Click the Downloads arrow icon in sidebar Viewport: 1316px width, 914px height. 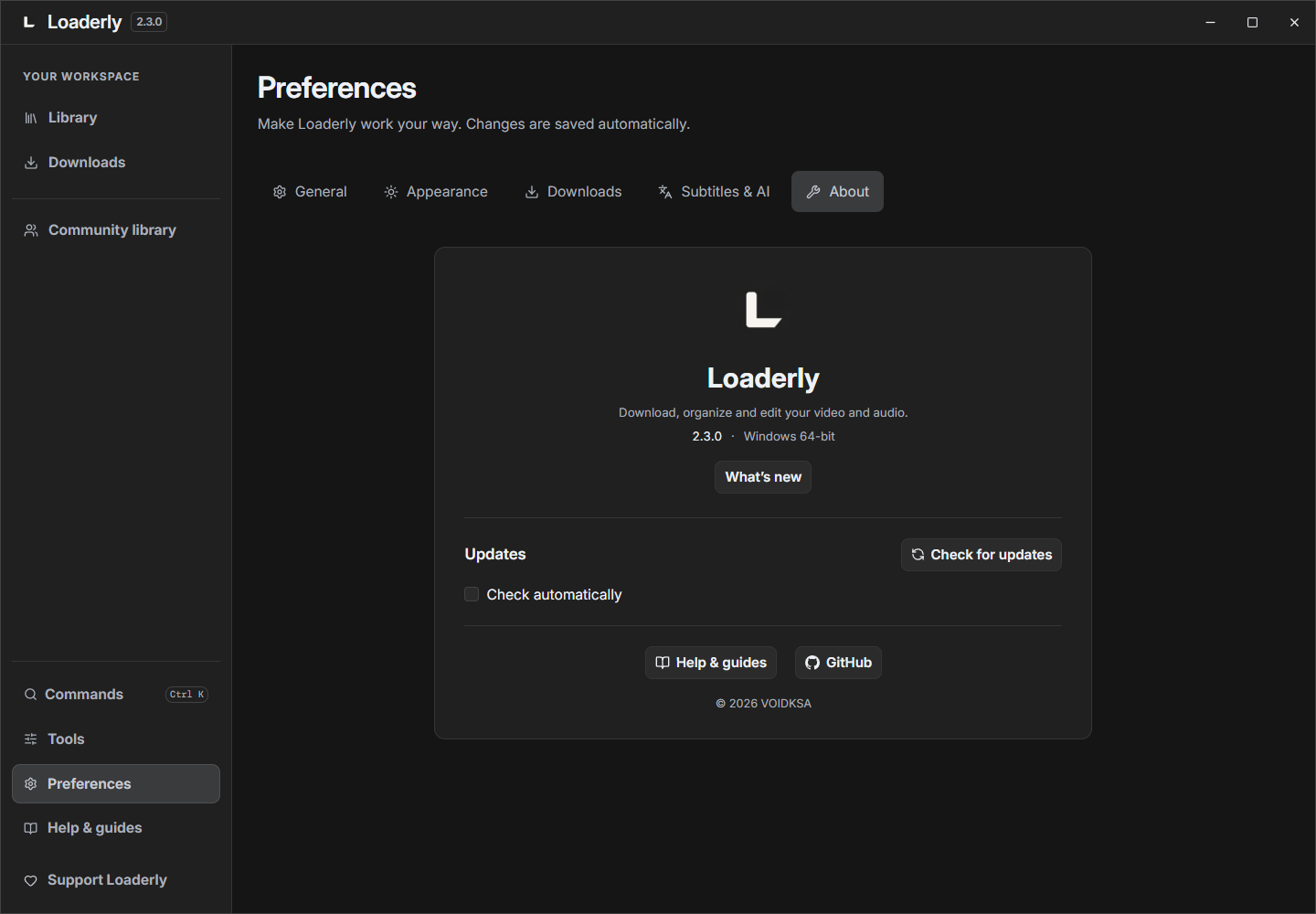31,163
